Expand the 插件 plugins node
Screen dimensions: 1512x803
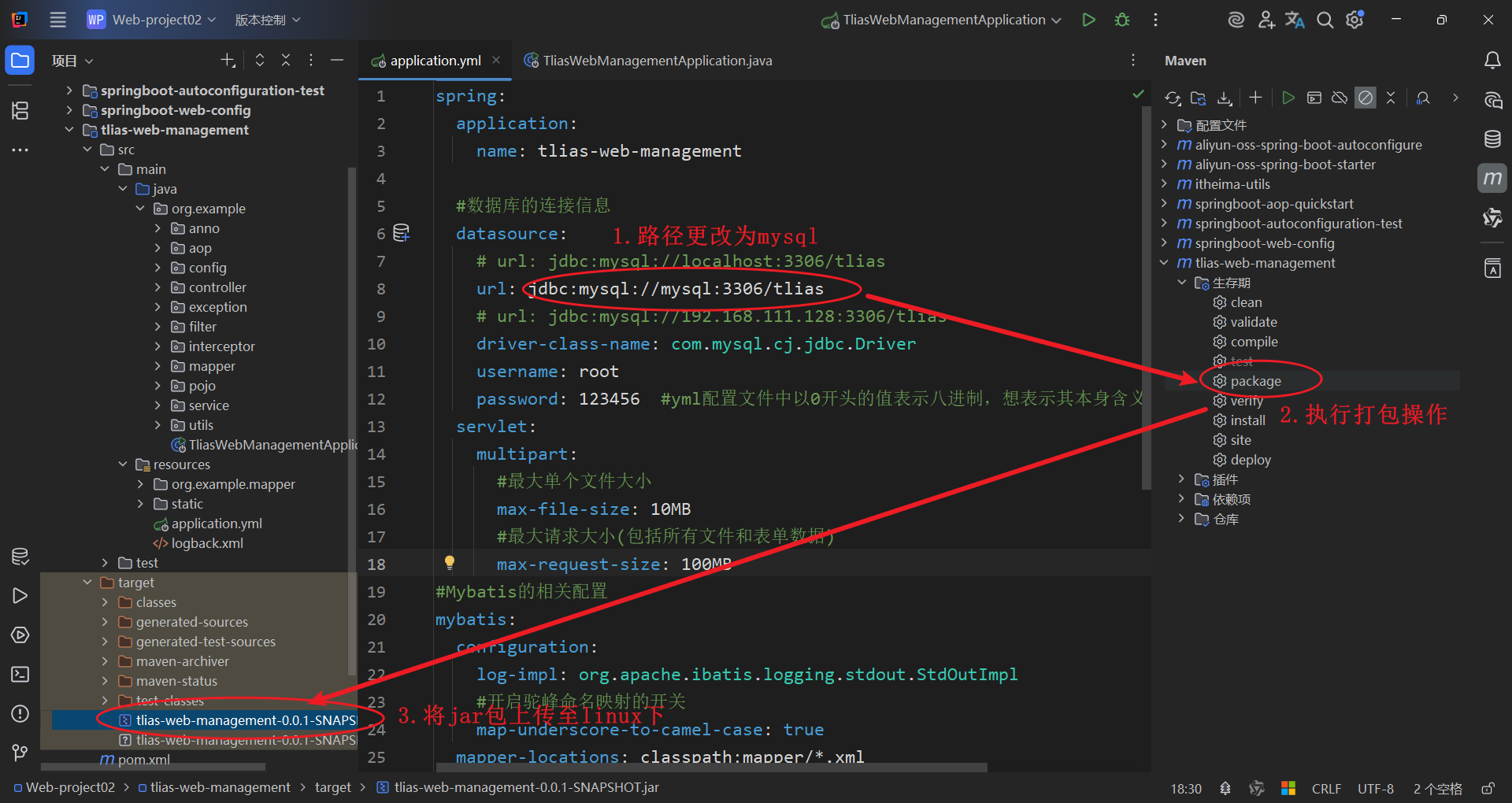[x=1181, y=479]
